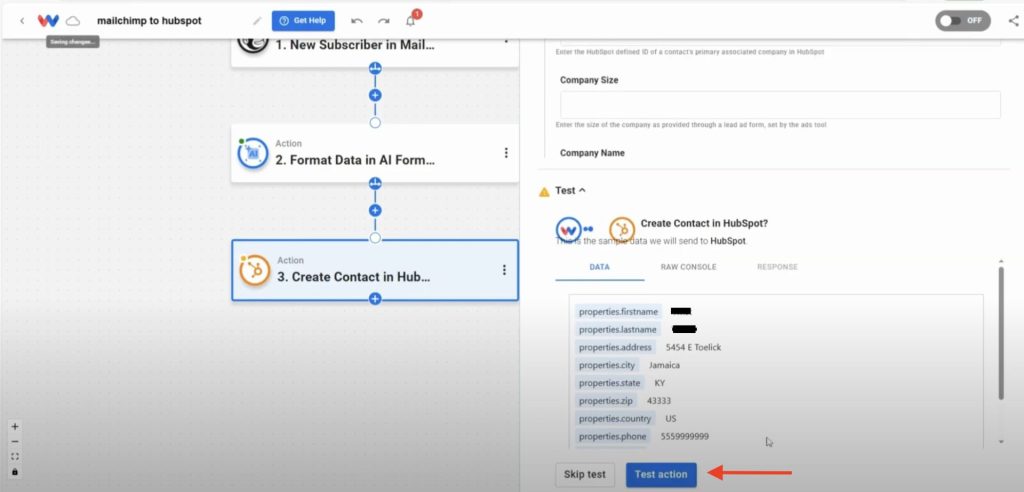Zoom in on the canvas
Viewport: 1024px width, 492px height.
pos(15,427)
